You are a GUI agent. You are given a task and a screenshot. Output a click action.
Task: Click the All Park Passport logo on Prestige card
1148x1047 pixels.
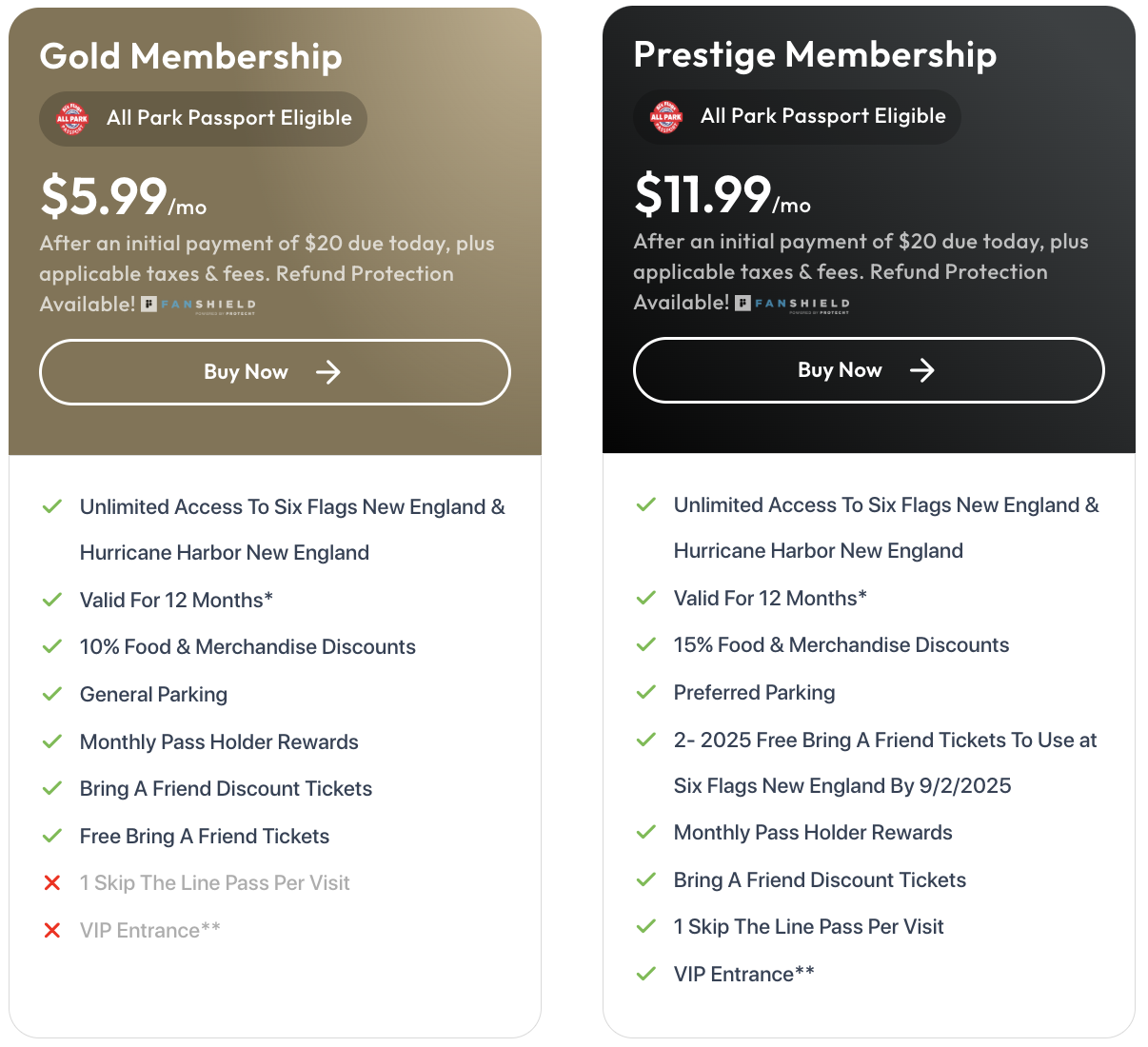tap(666, 117)
